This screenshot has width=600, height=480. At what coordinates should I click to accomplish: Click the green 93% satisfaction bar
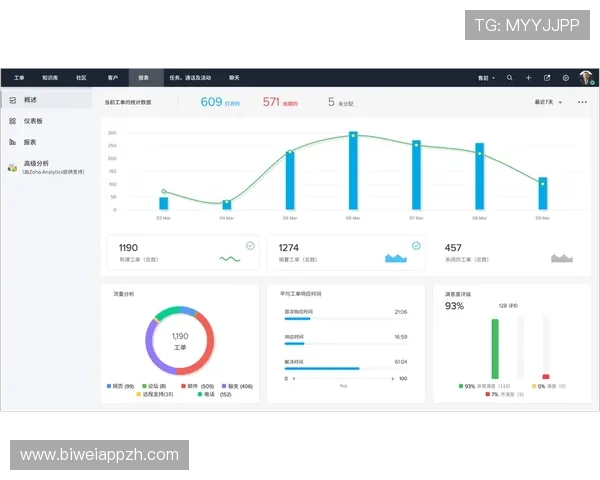495,348
